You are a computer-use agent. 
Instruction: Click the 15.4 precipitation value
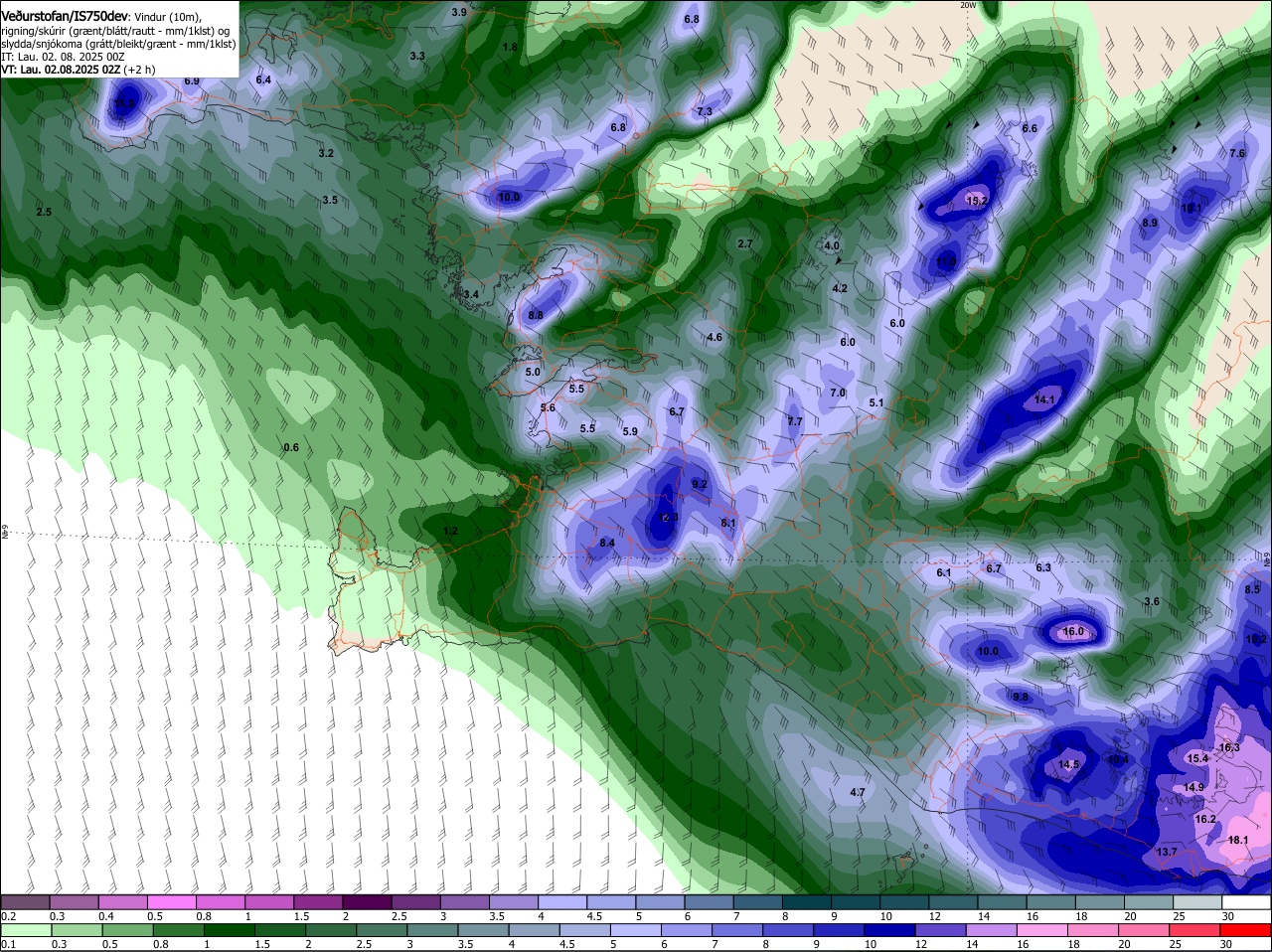tap(1197, 757)
